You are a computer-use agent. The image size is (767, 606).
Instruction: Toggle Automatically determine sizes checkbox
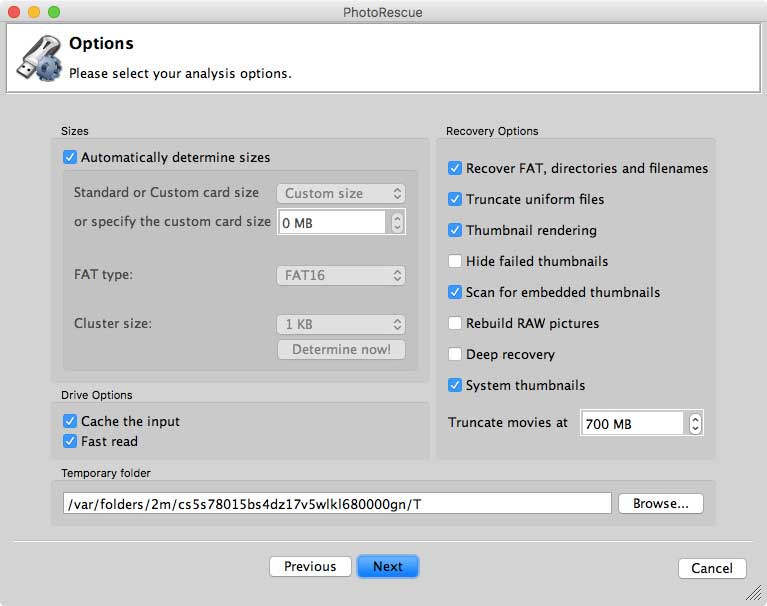pos(70,157)
